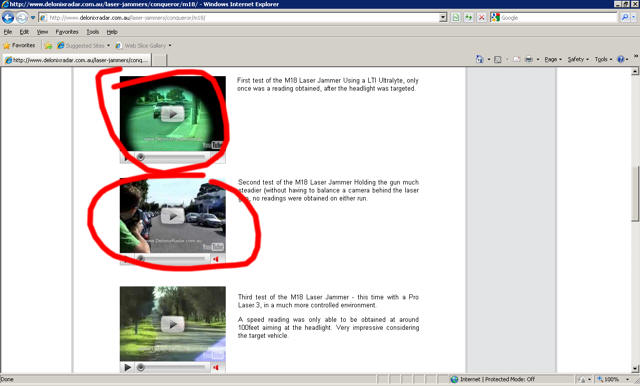Click the page scrollbar up arrow
This screenshot has height=386, width=640.
(x=635, y=71)
